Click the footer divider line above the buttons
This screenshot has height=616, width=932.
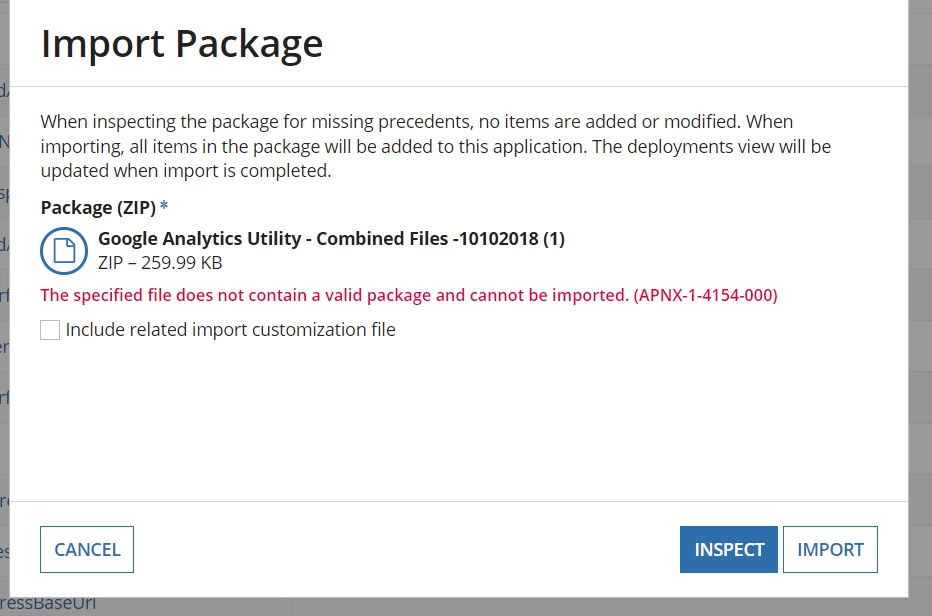coord(459,501)
